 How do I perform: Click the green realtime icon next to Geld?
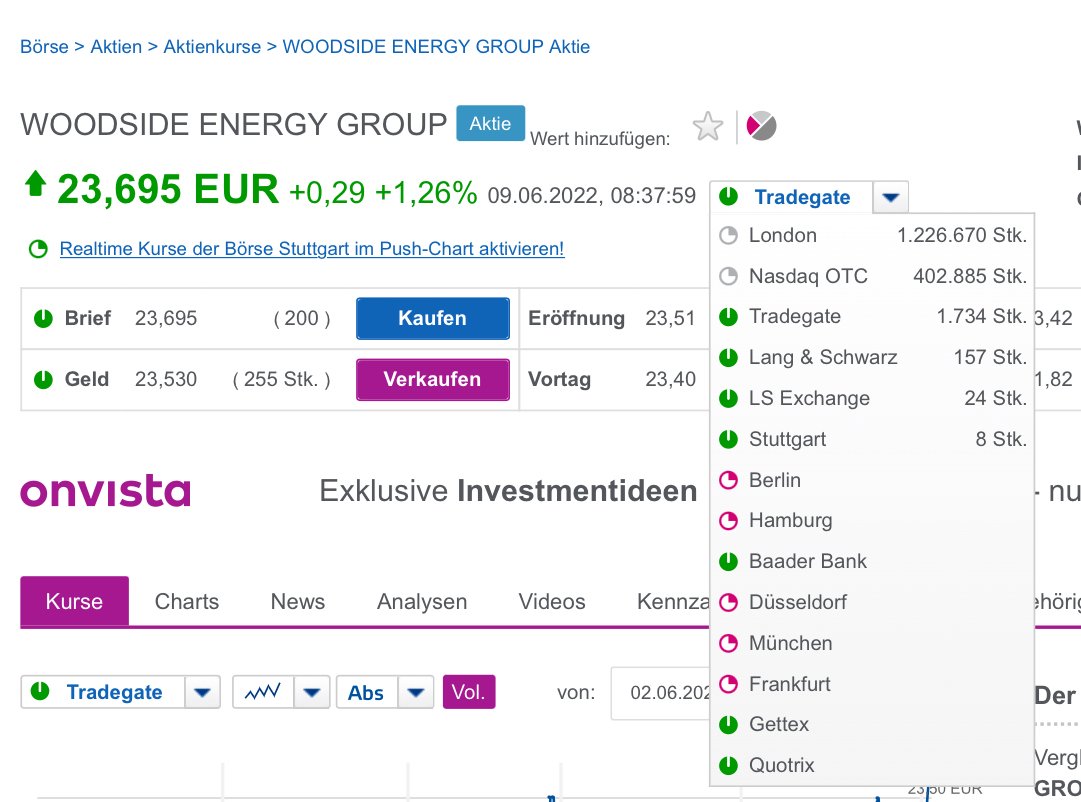[x=43, y=379]
